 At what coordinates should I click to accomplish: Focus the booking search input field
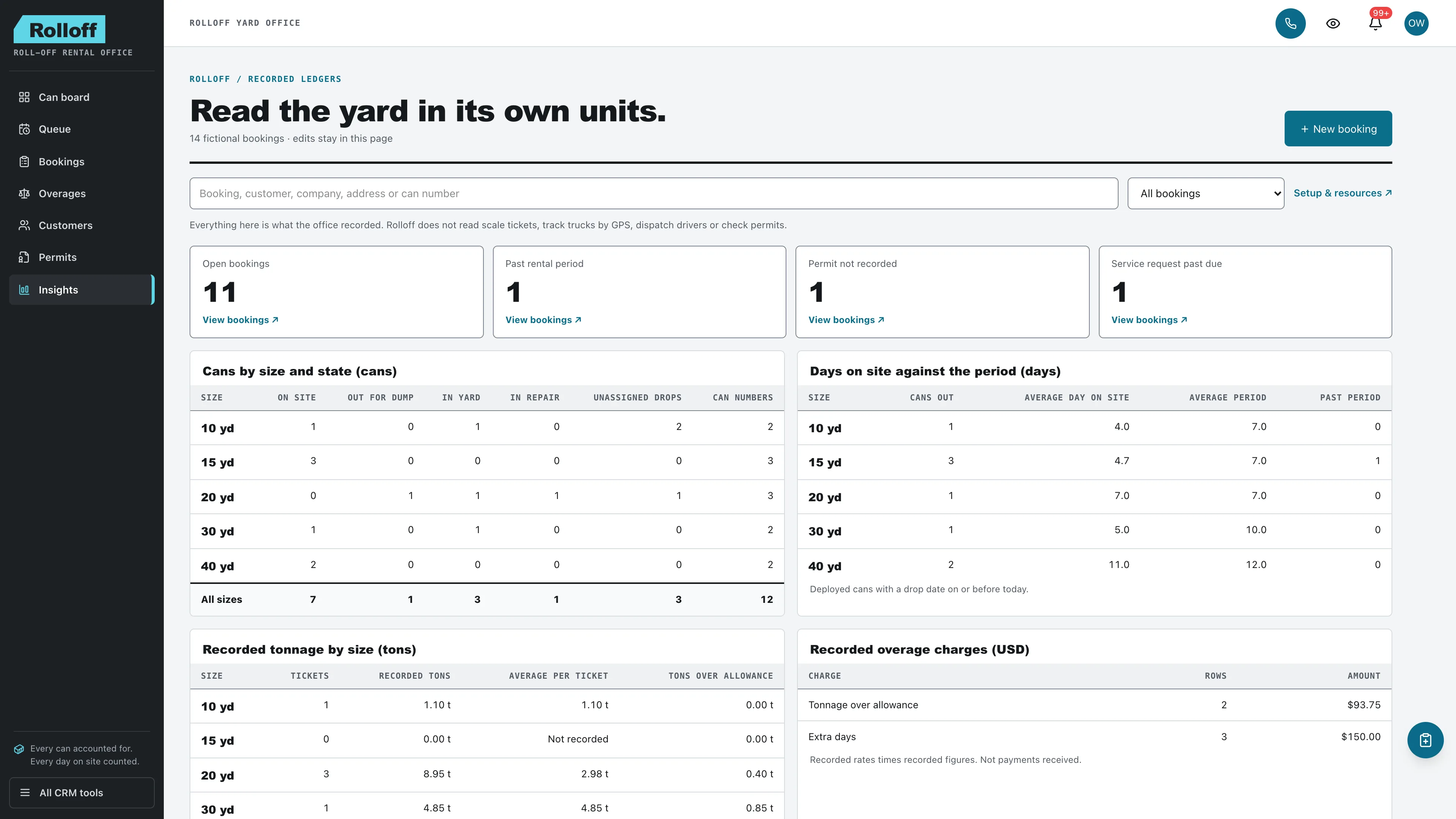(x=653, y=193)
